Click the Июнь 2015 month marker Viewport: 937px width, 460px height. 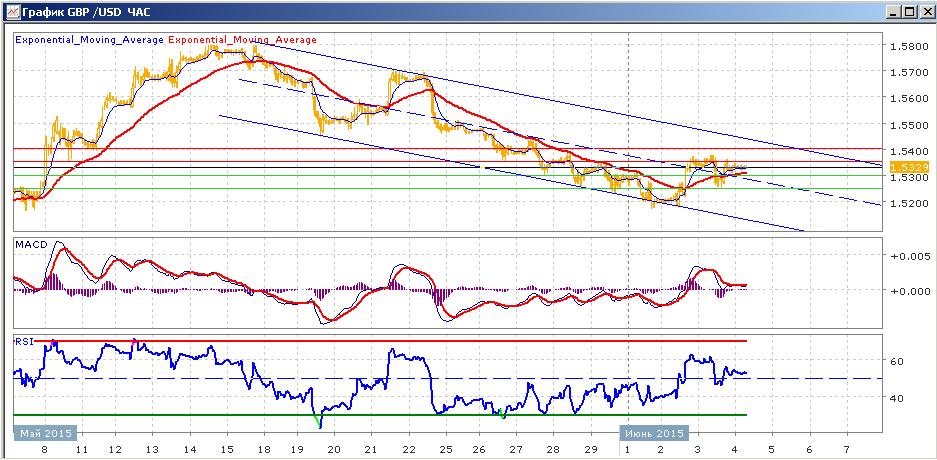click(x=654, y=433)
